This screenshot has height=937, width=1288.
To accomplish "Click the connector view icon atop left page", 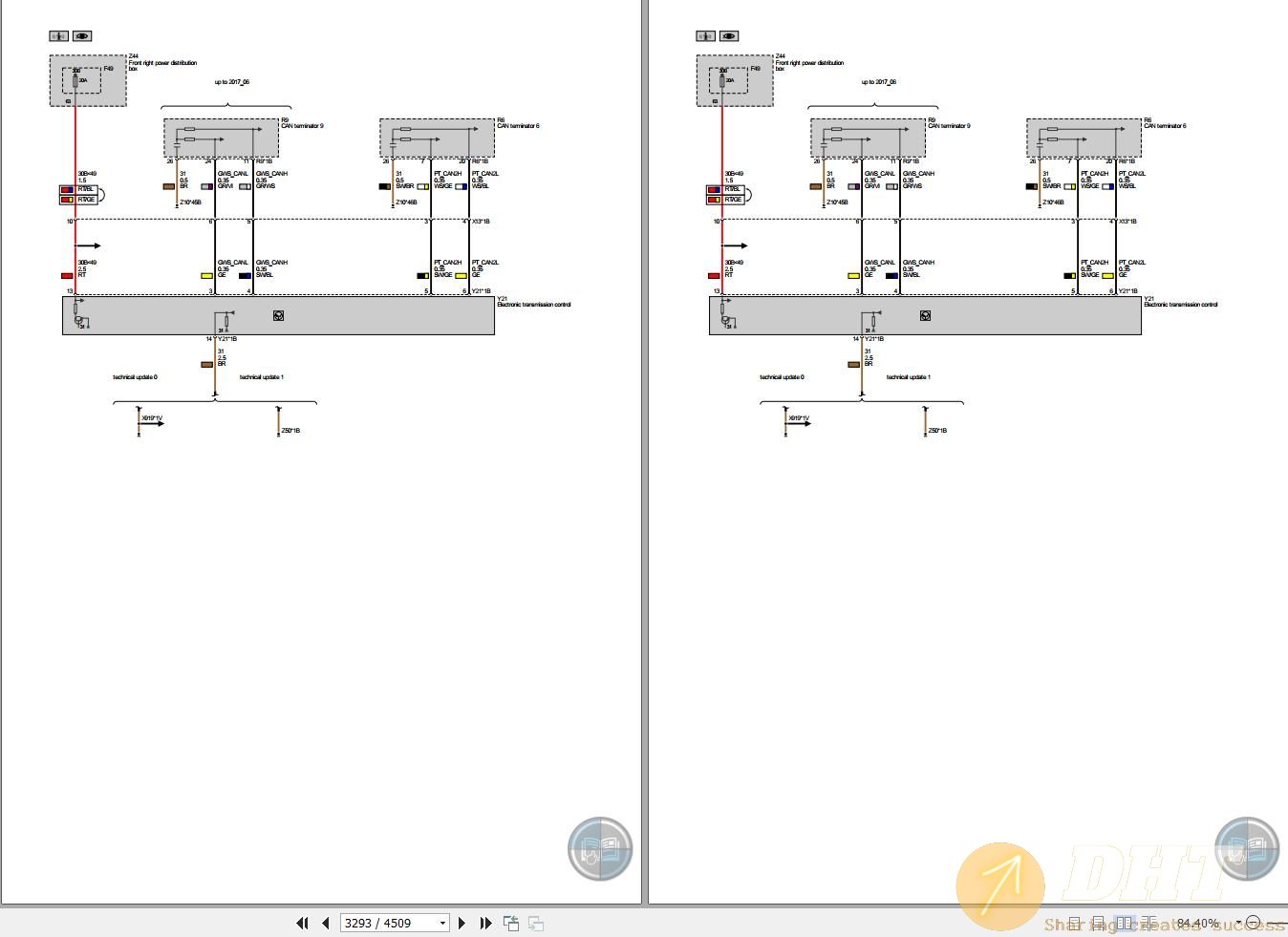I will (x=59, y=36).
